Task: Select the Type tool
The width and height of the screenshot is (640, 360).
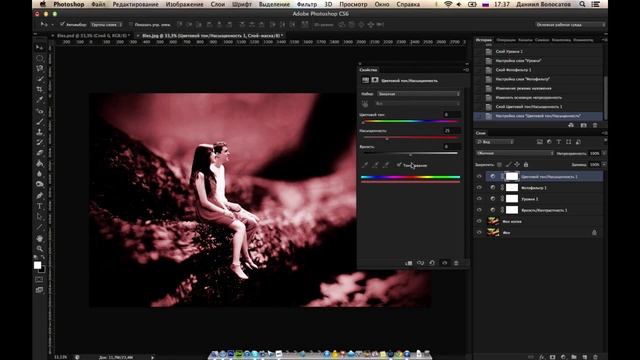Action: tap(40, 206)
